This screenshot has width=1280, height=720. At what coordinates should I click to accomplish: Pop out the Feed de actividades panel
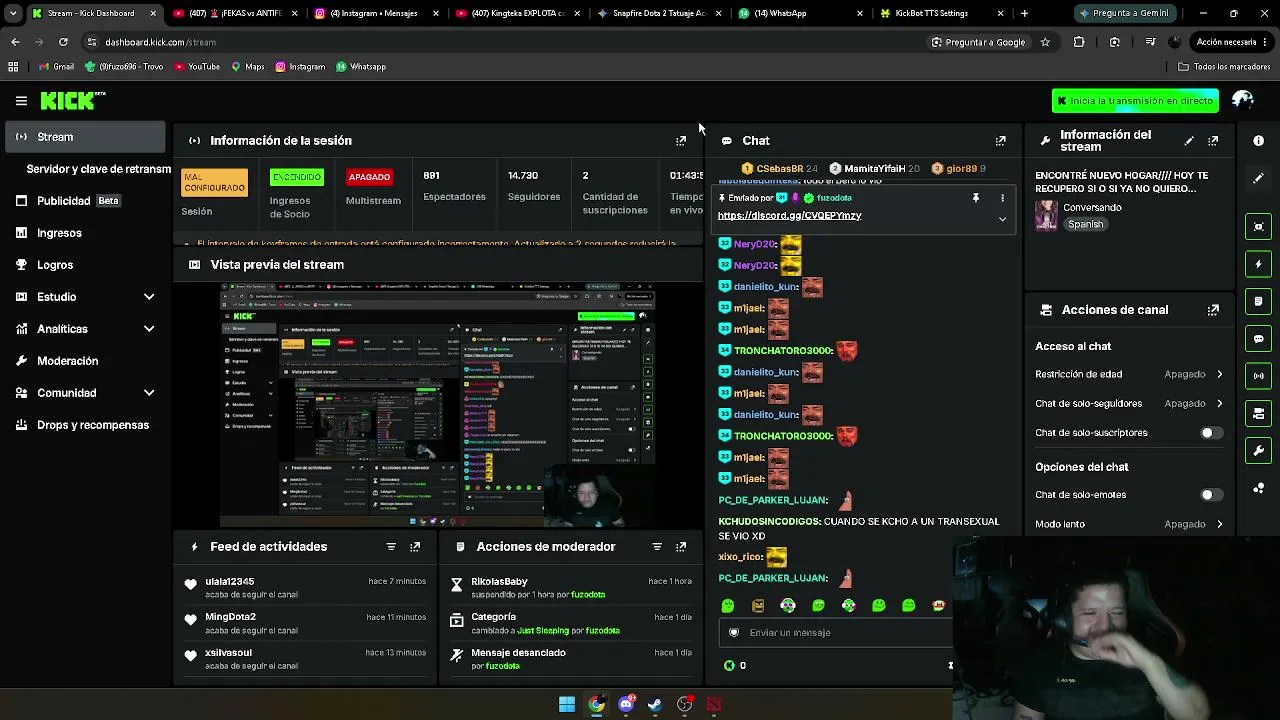pyautogui.click(x=415, y=547)
